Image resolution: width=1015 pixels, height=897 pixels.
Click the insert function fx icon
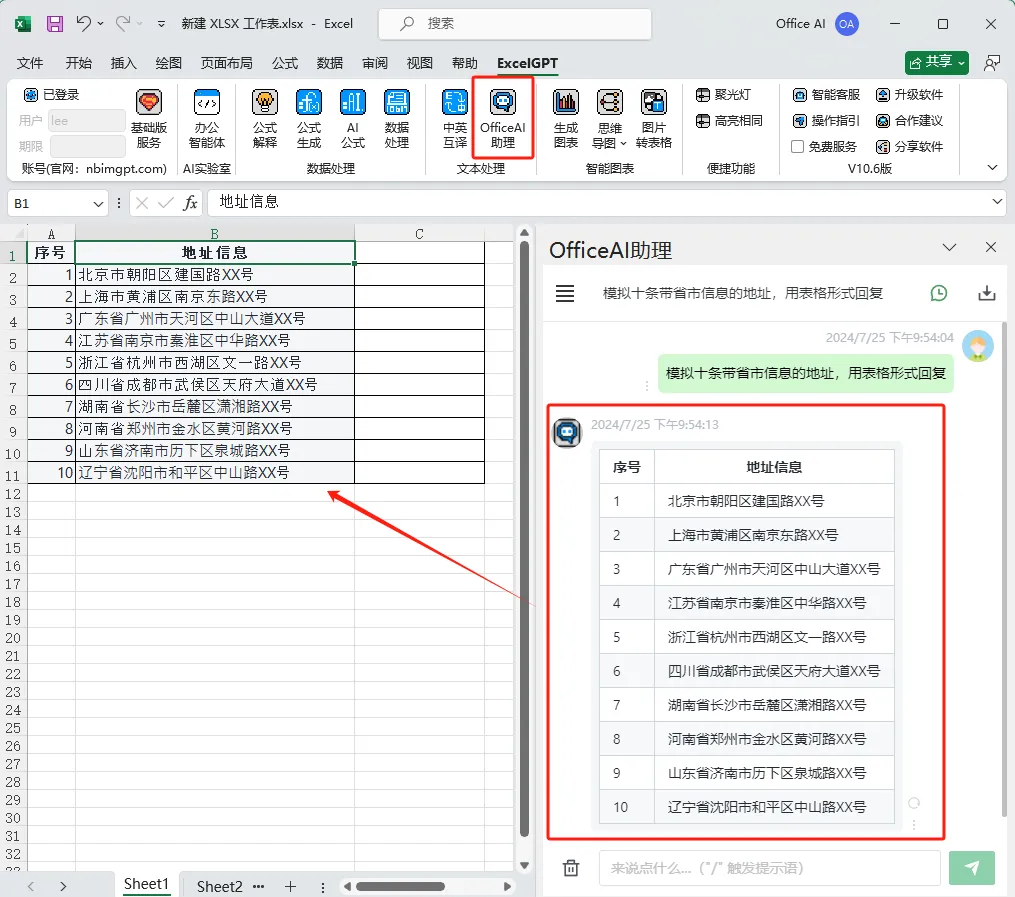tap(190, 203)
